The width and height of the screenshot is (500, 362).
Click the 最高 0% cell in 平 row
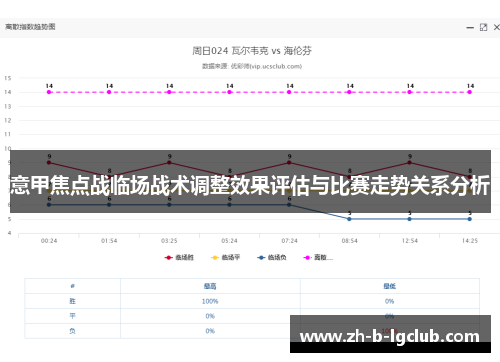coord(210,316)
